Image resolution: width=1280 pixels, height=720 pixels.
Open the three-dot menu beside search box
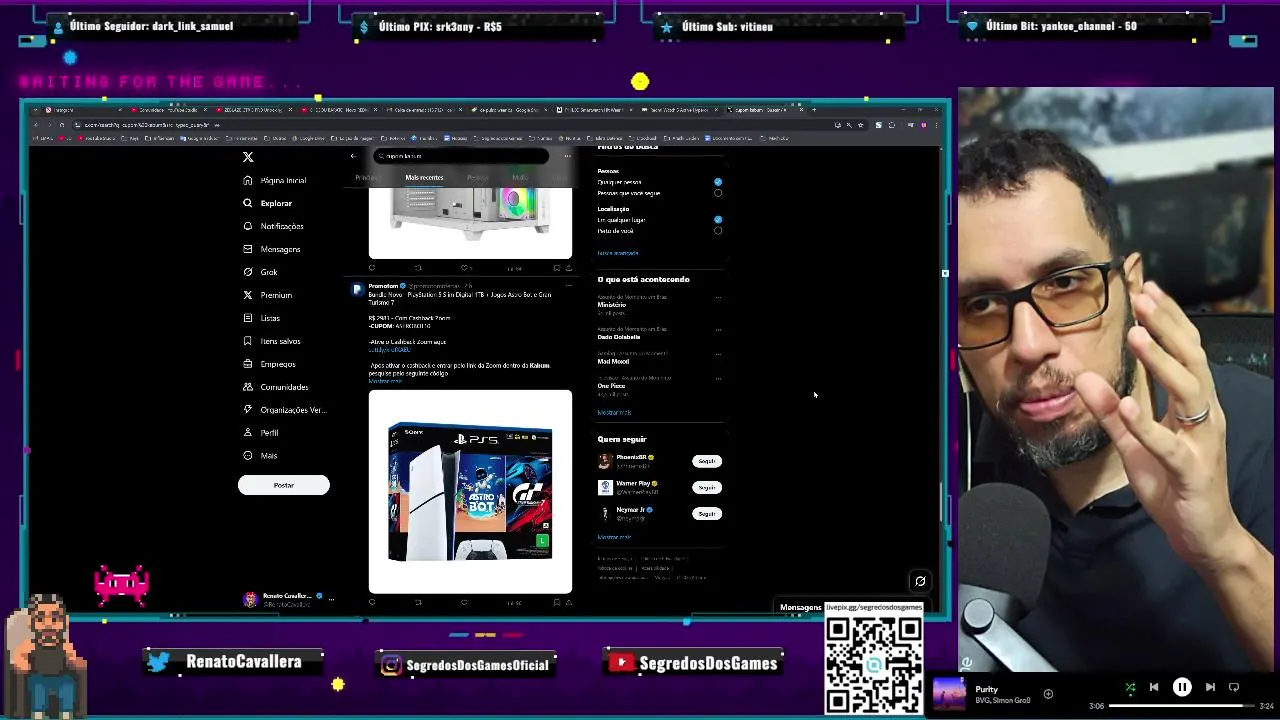(x=567, y=156)
